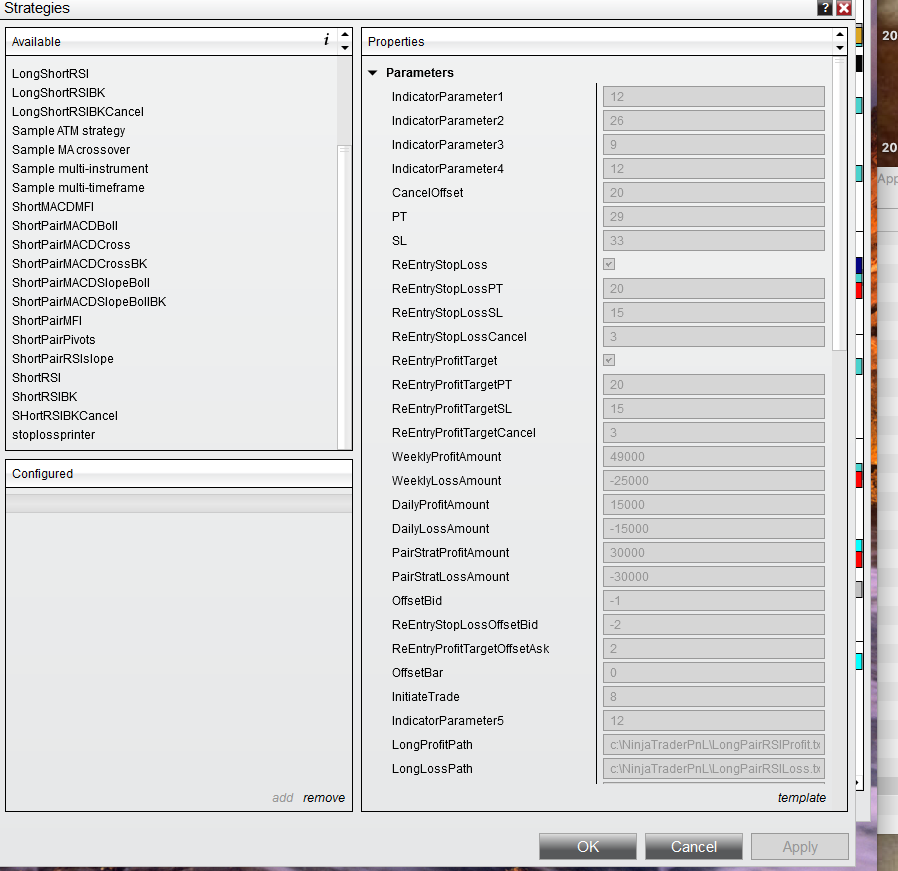
Task: Select Sample multi-instrument strategy
Action: (x=80, y=168)
